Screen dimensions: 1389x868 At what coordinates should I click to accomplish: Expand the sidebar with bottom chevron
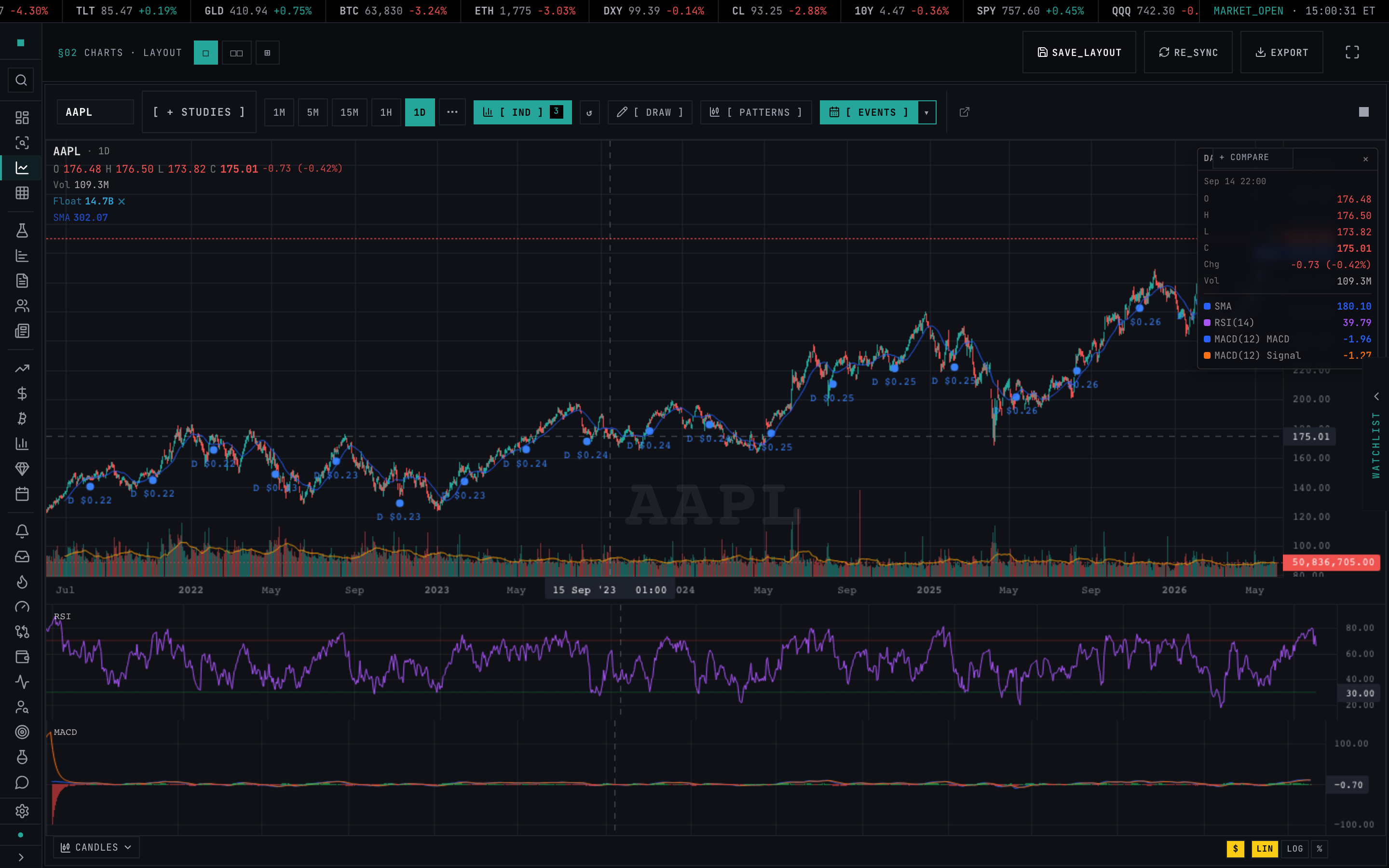(x=21, y=857)
